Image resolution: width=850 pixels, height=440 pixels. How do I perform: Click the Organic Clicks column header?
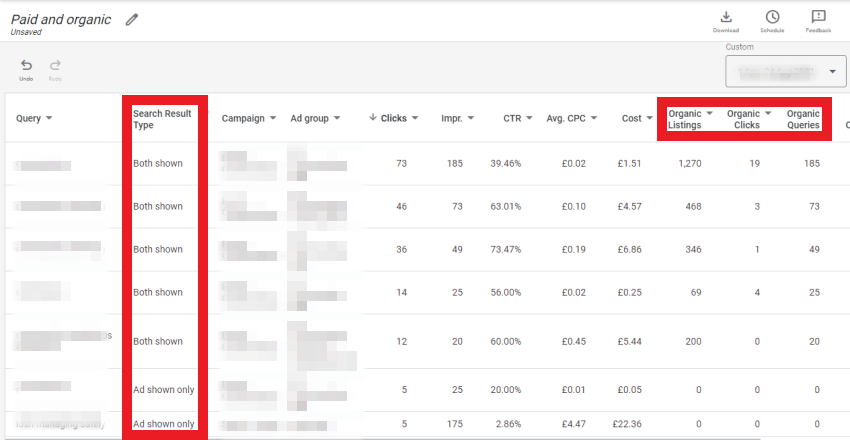744,119
